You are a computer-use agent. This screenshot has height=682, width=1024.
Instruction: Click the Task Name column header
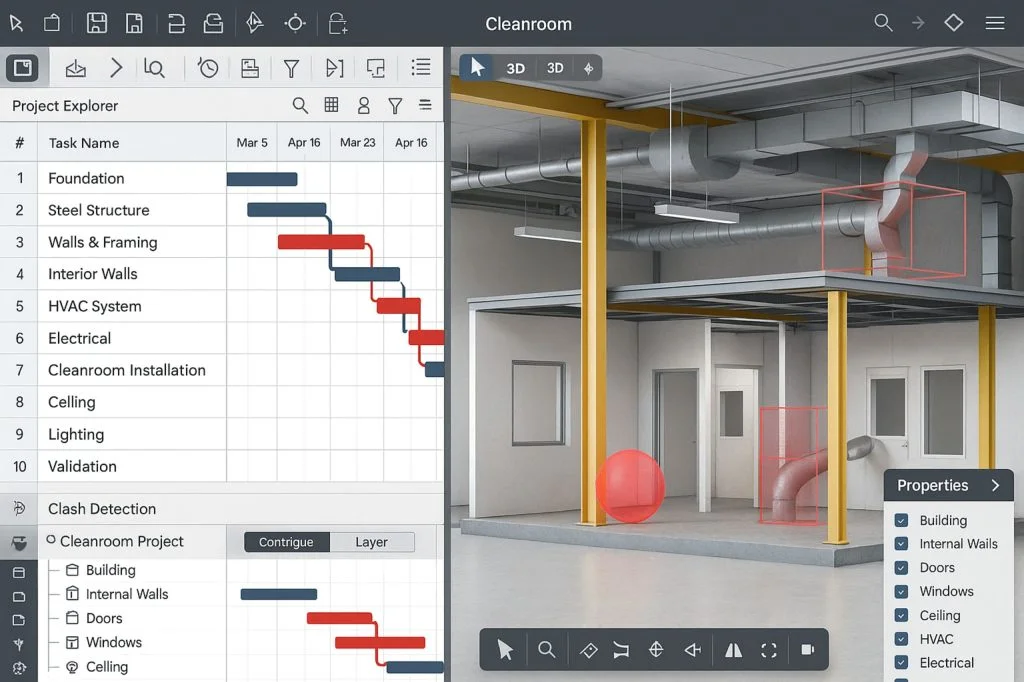point(84,143)
